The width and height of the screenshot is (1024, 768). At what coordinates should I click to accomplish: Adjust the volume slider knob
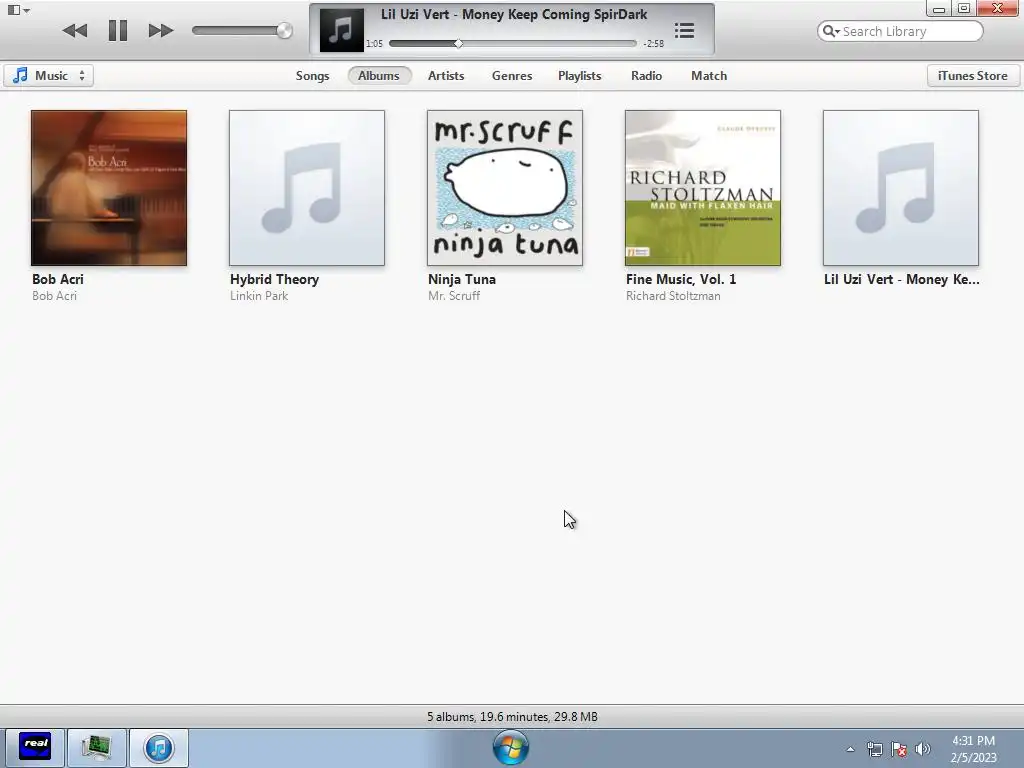(x=284, y=30)
